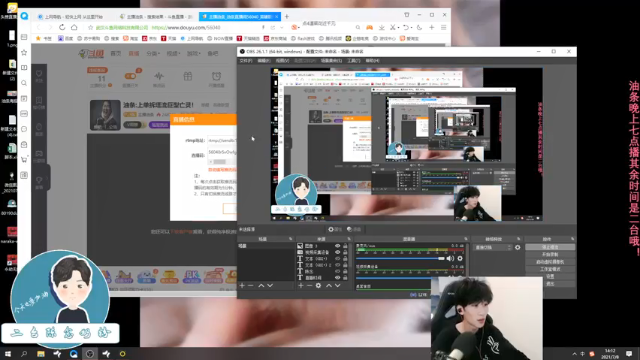
Task: Expand 视频 dropdown in Douyu navigation
Action: (173, 53)
